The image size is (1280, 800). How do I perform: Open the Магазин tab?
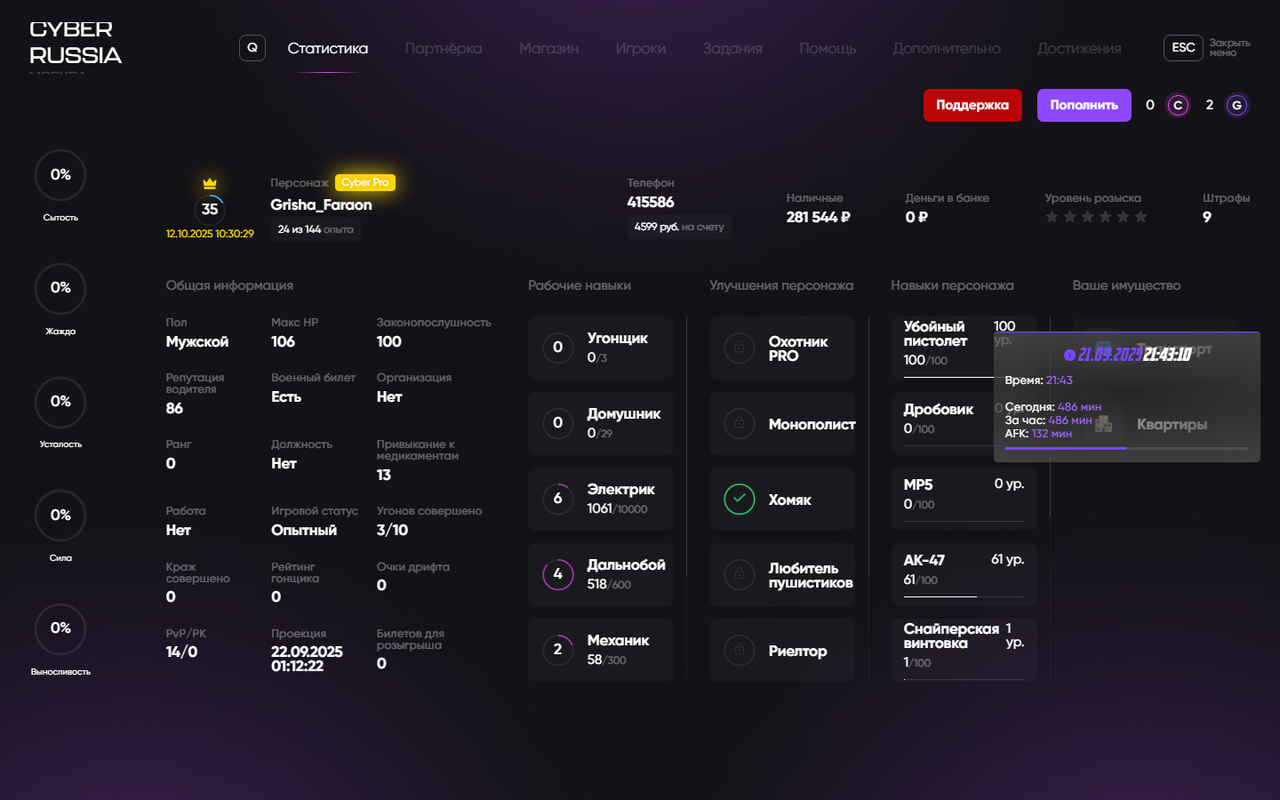(x=549, y=48)
